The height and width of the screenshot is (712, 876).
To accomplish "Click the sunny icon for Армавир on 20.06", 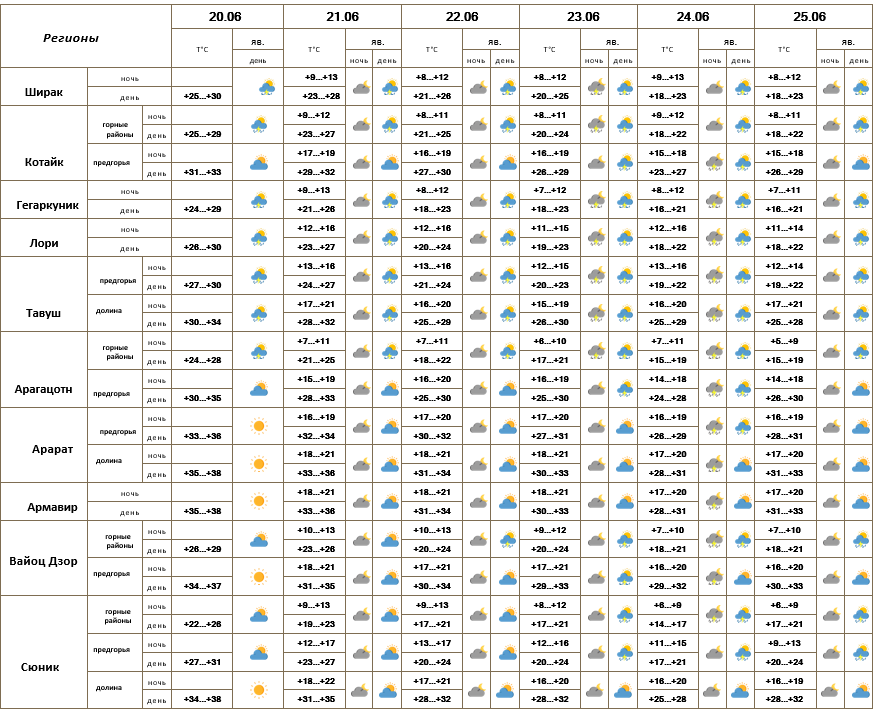I will [259, 501].
